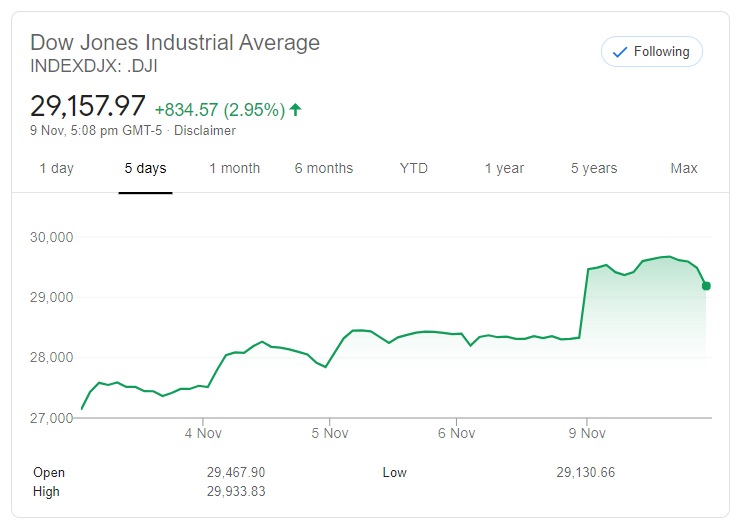Switch to the 1 day tab
Viewport: 739px width, 526px height.
[x=57, y=168]
